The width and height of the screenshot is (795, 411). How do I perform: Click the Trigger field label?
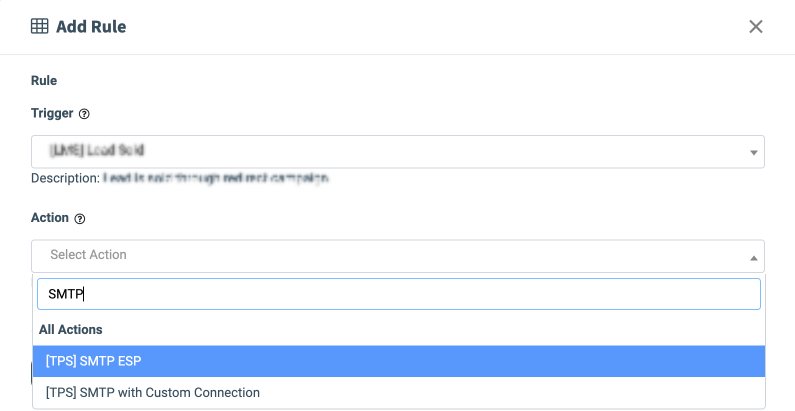coord(52,114)
